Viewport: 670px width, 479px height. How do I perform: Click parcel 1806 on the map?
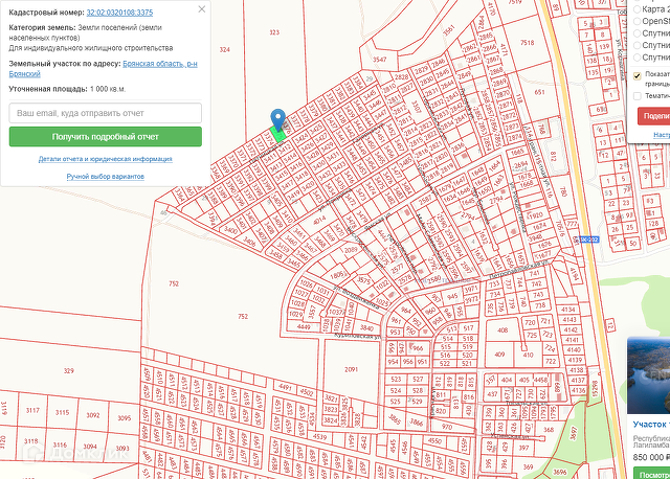(x=337, y=275)
